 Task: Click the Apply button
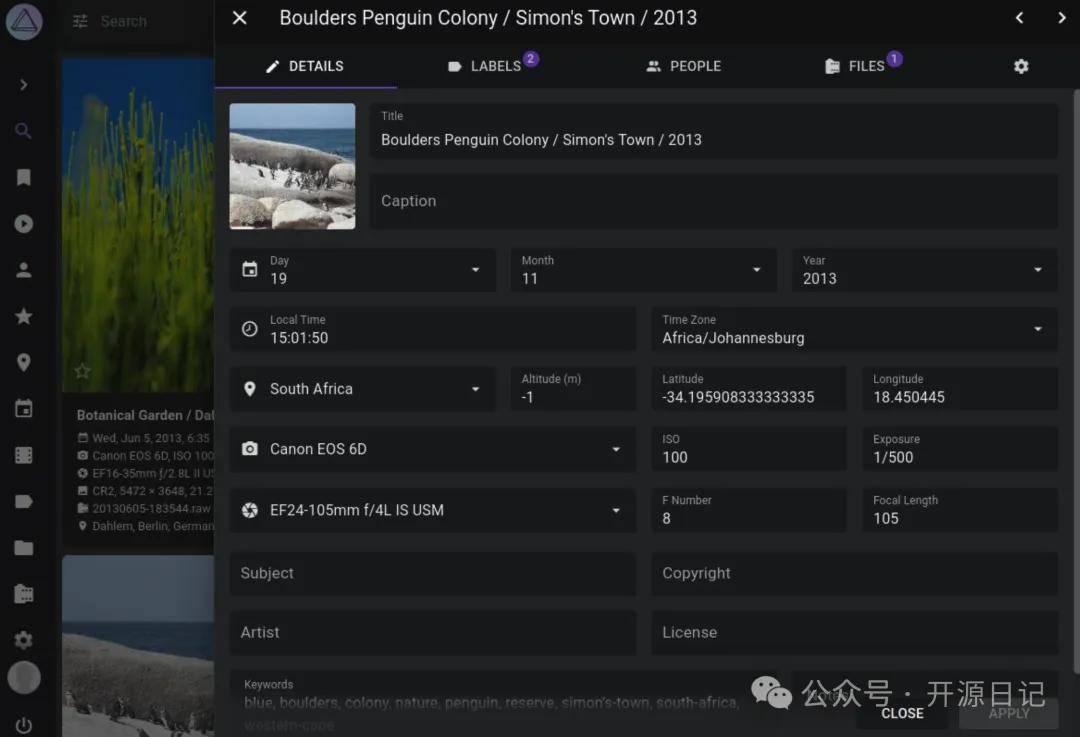click(x=1008, y=713)
